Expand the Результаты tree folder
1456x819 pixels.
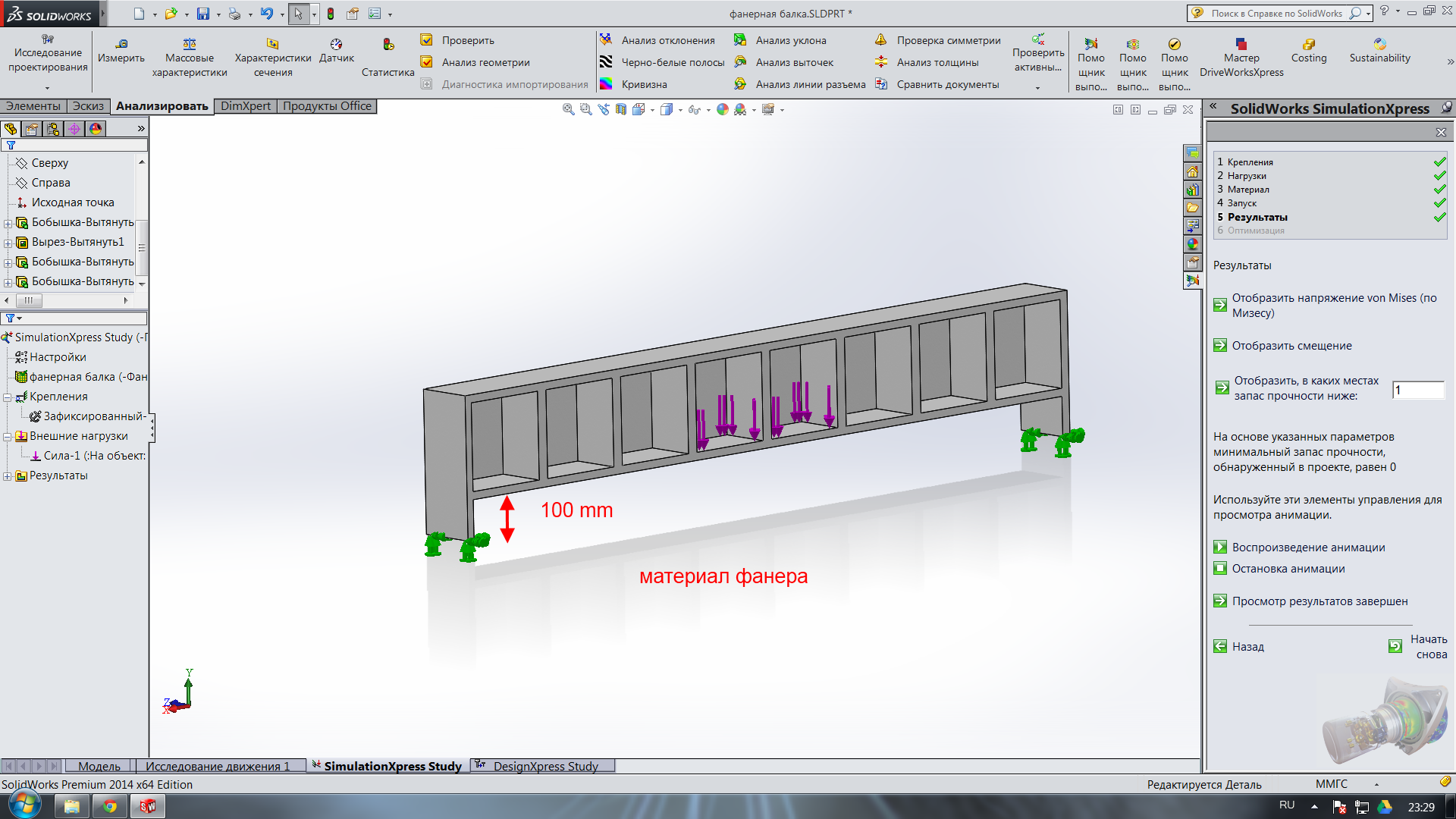[8, 476]
